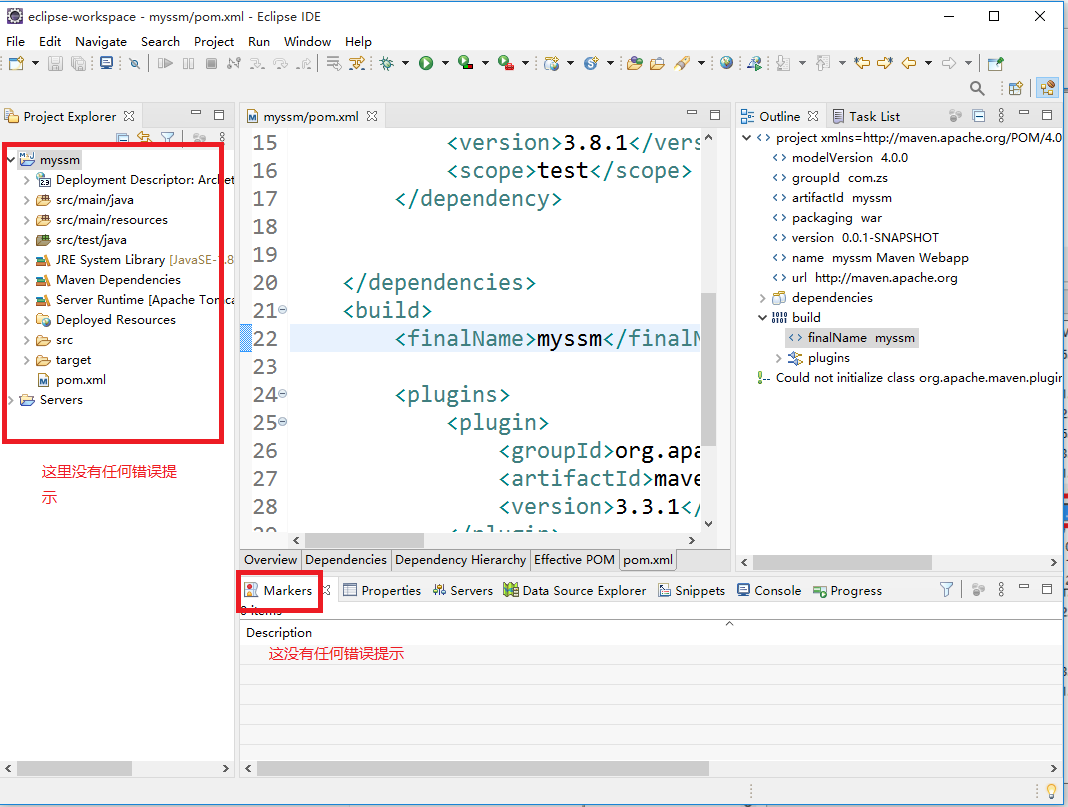Close the Project Explorer view
The width and height of the screenshot is (1068, 807).
click(129, 116)
